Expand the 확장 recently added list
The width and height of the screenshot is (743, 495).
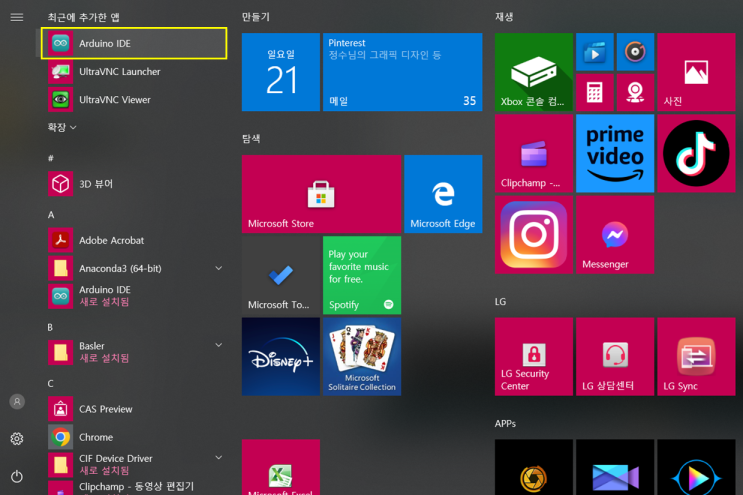coord(62,127)
